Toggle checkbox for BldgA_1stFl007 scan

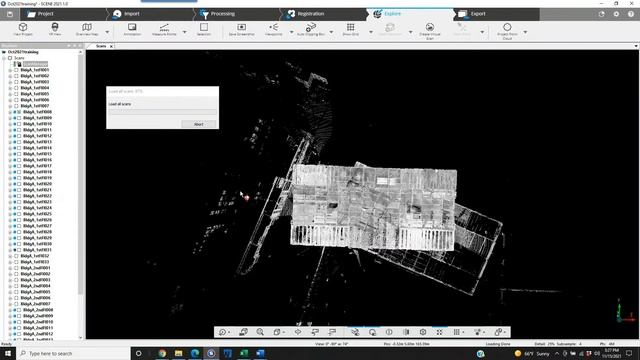[16, 106]
